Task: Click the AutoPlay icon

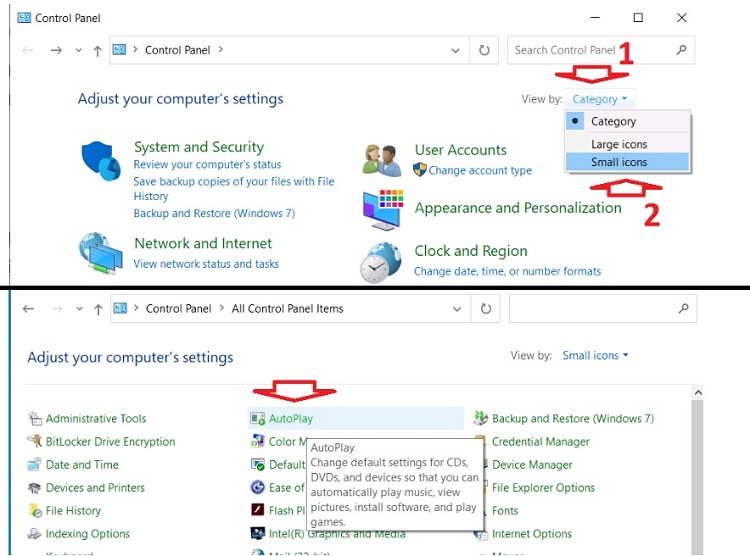Action: point(257,419)
